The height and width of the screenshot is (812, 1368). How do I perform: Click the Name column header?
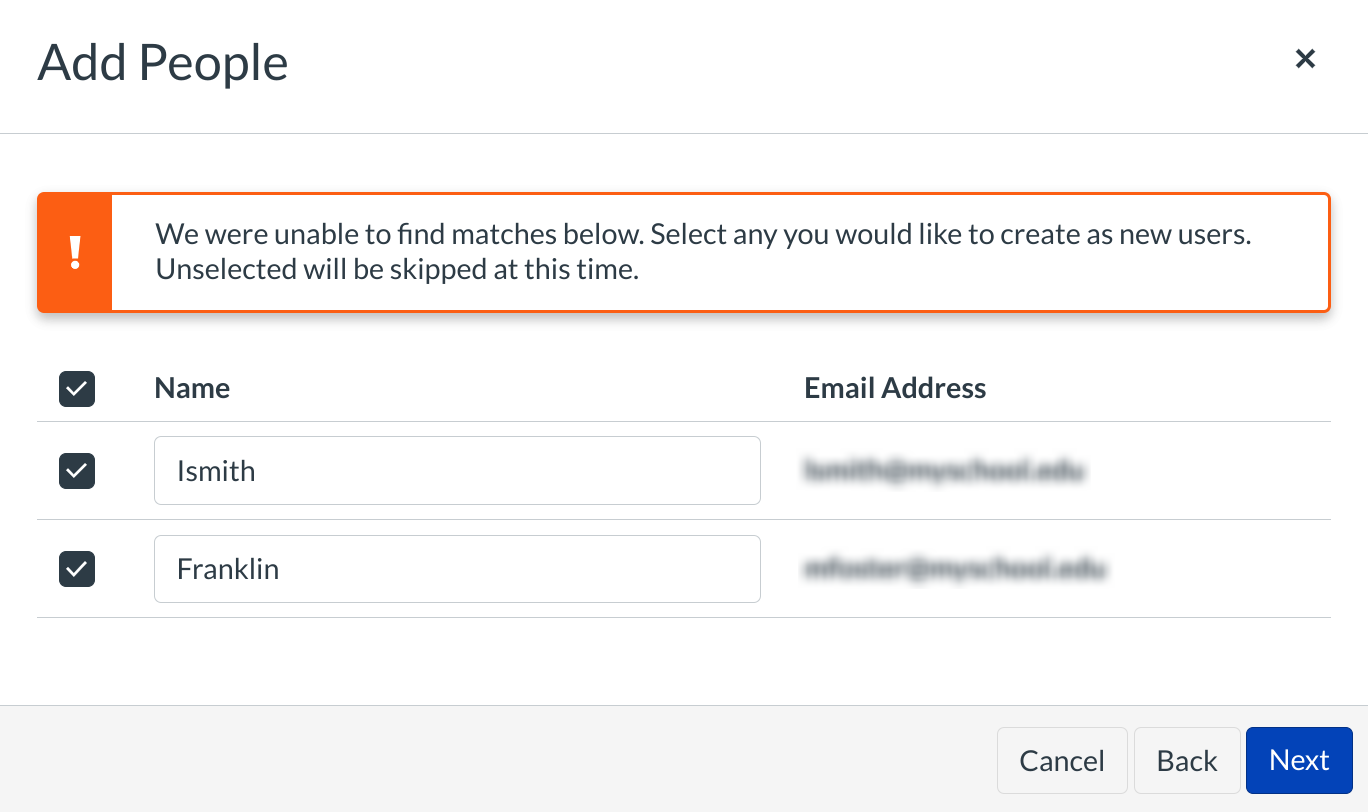click(x=192, y=388)
